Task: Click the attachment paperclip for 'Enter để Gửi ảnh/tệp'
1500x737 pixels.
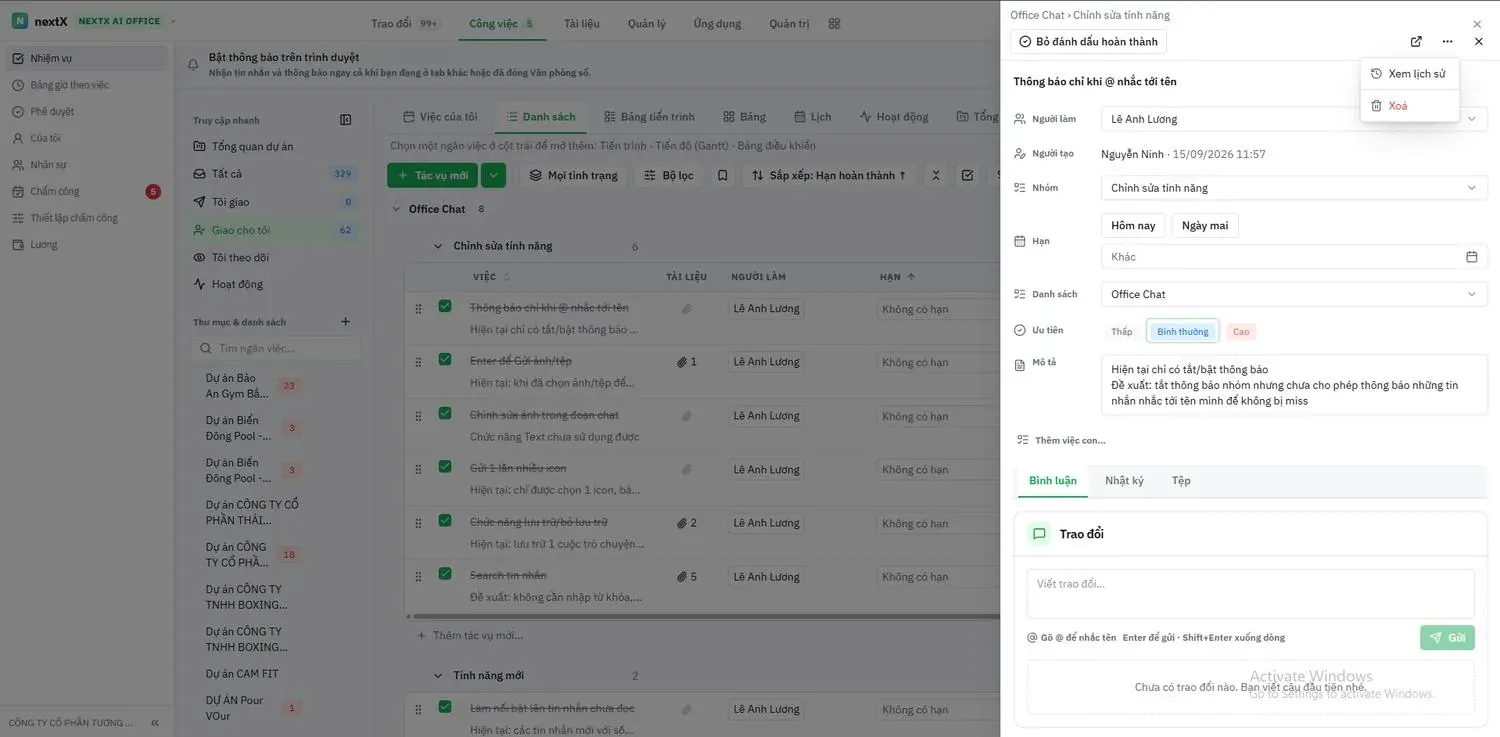Action: pyautogui.click(x=682, y=362)
